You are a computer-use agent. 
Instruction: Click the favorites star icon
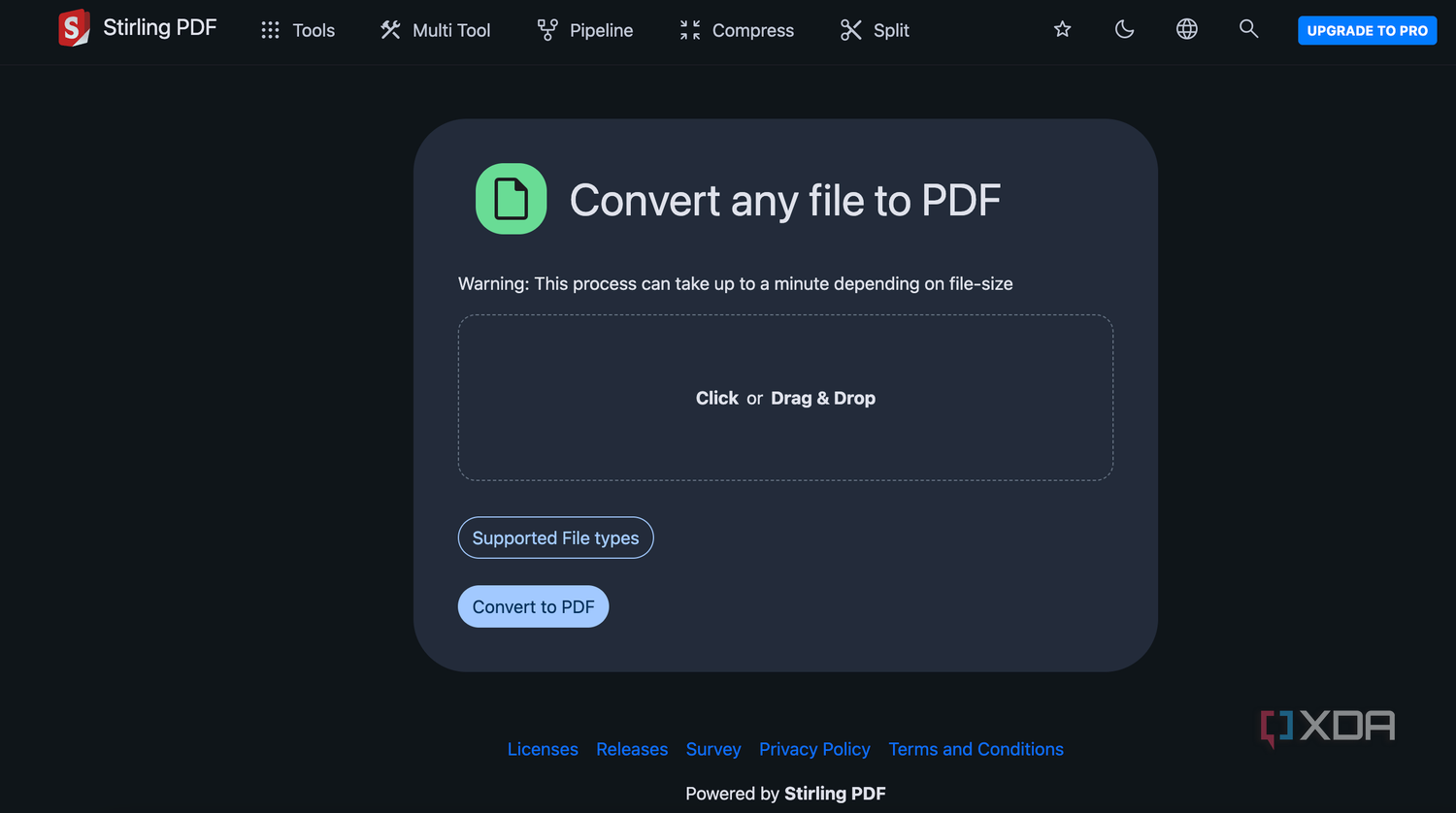(x=1063, y=29)
